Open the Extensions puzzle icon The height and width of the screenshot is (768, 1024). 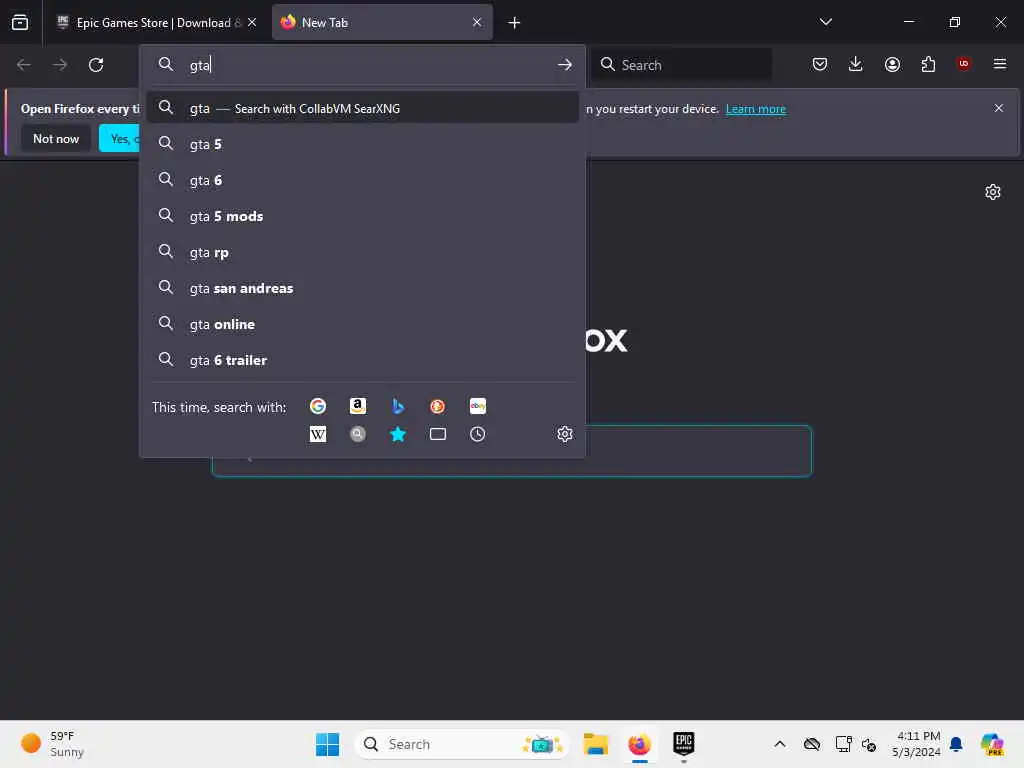coord(928,64)
